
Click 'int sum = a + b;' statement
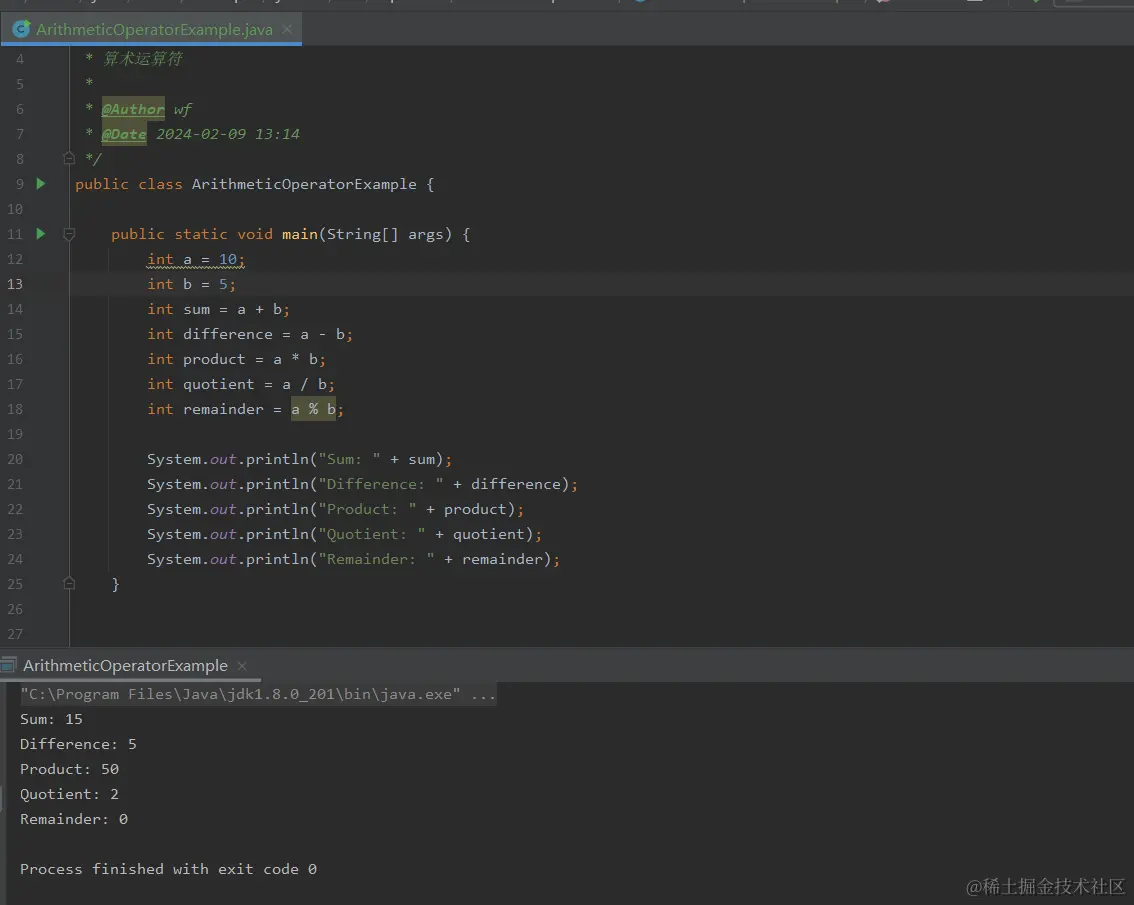pos(218,309)
